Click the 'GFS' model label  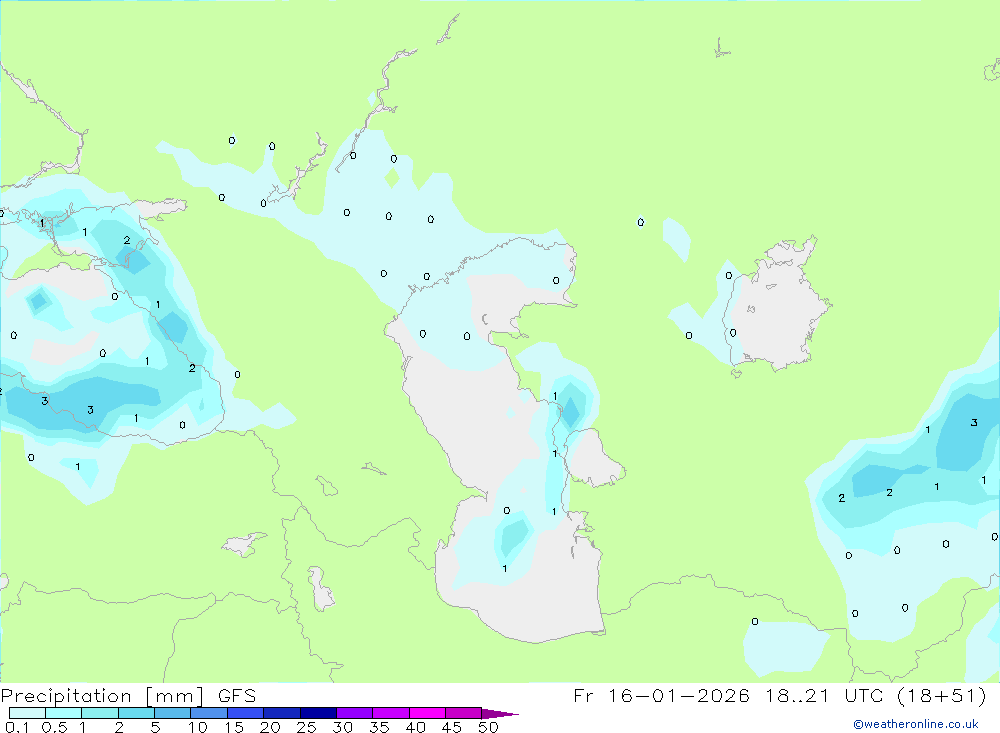237,695
